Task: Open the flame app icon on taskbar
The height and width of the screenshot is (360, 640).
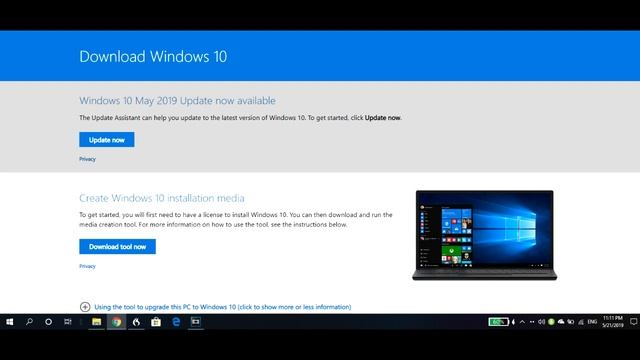Action: [136, 322]
